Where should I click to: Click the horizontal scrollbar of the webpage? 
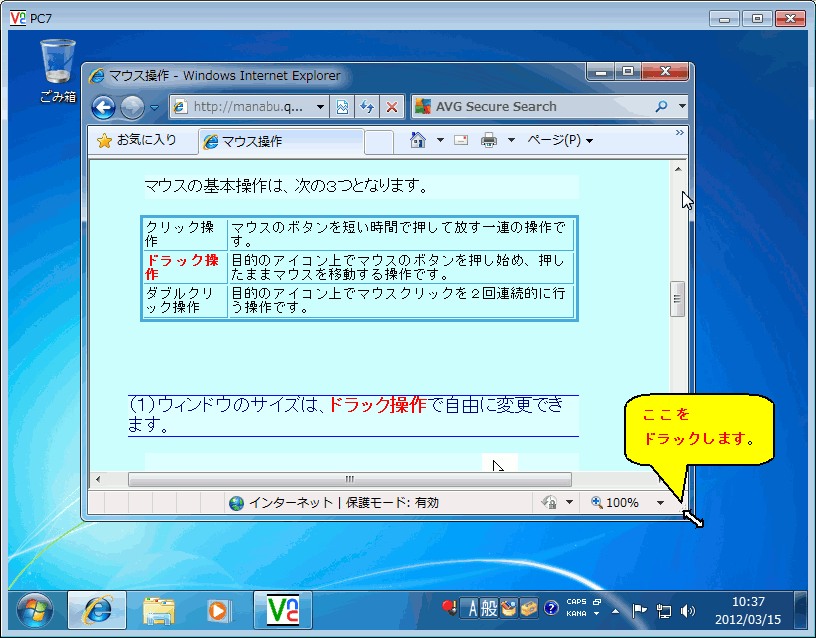[348, 480]
